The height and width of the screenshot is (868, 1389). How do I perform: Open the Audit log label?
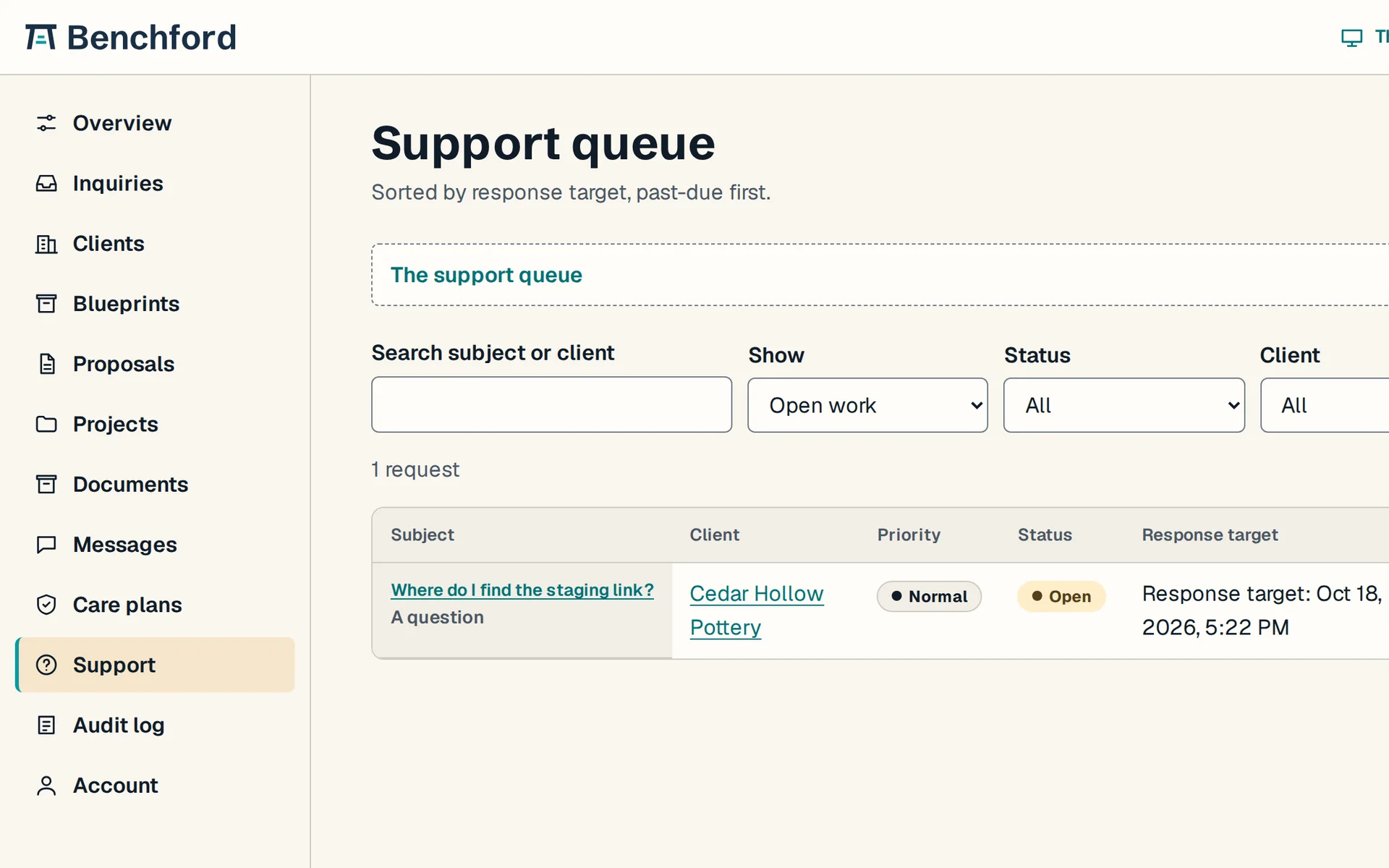119,725
